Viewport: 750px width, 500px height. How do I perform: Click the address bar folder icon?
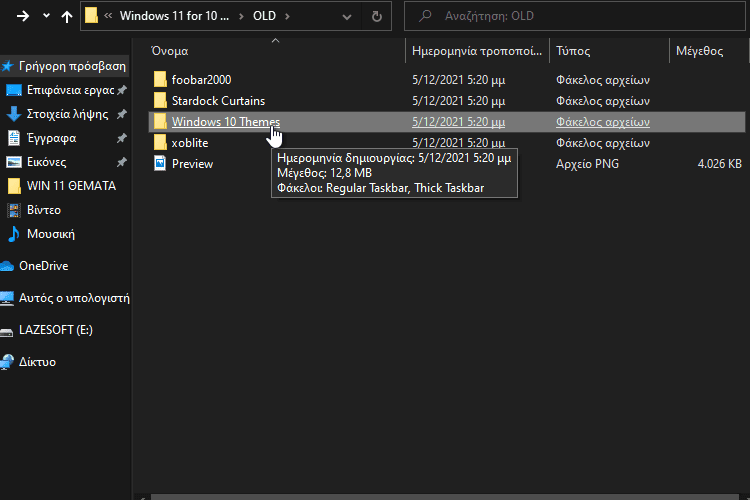91,16
